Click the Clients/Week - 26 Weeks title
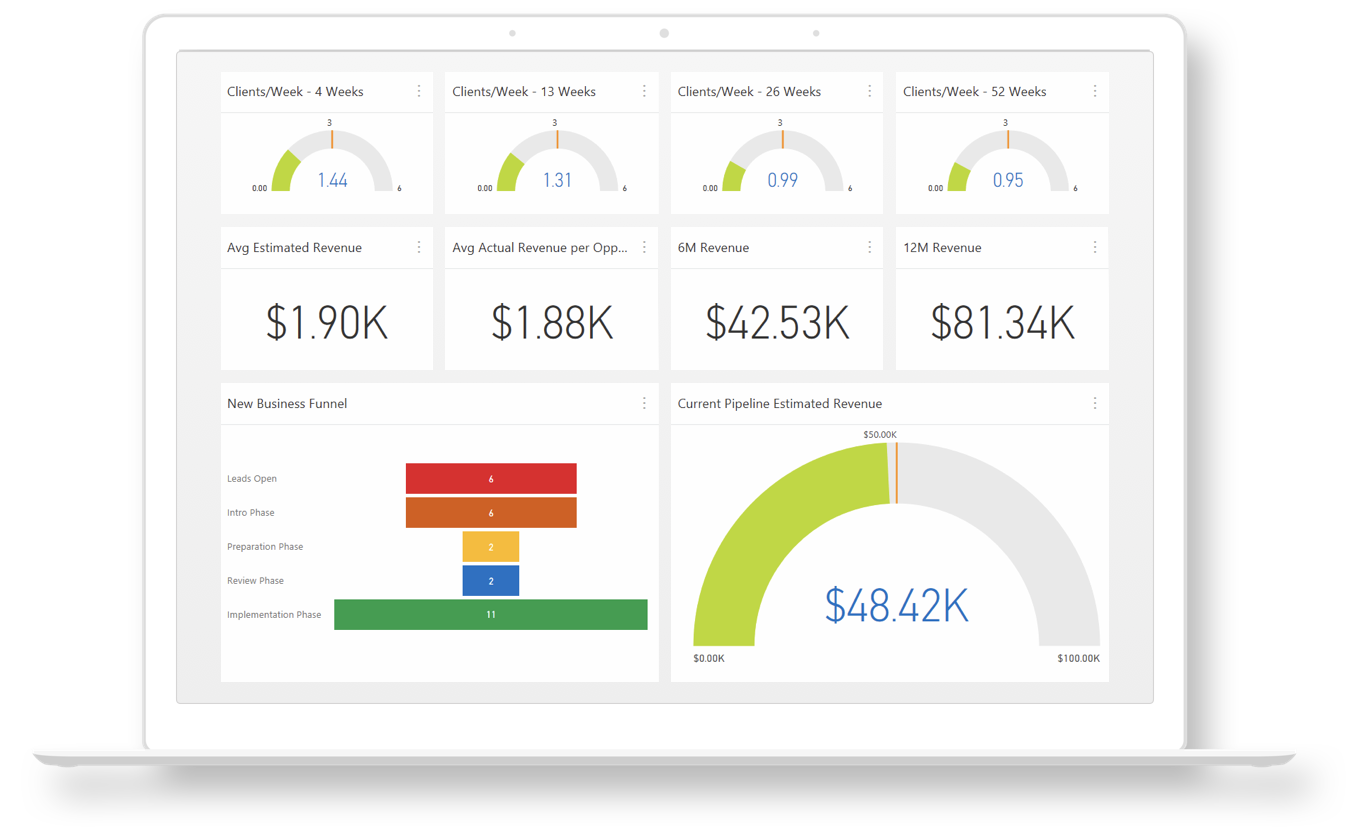Image resolution: width=1366 pixels, height=837 pixels. 749,92
